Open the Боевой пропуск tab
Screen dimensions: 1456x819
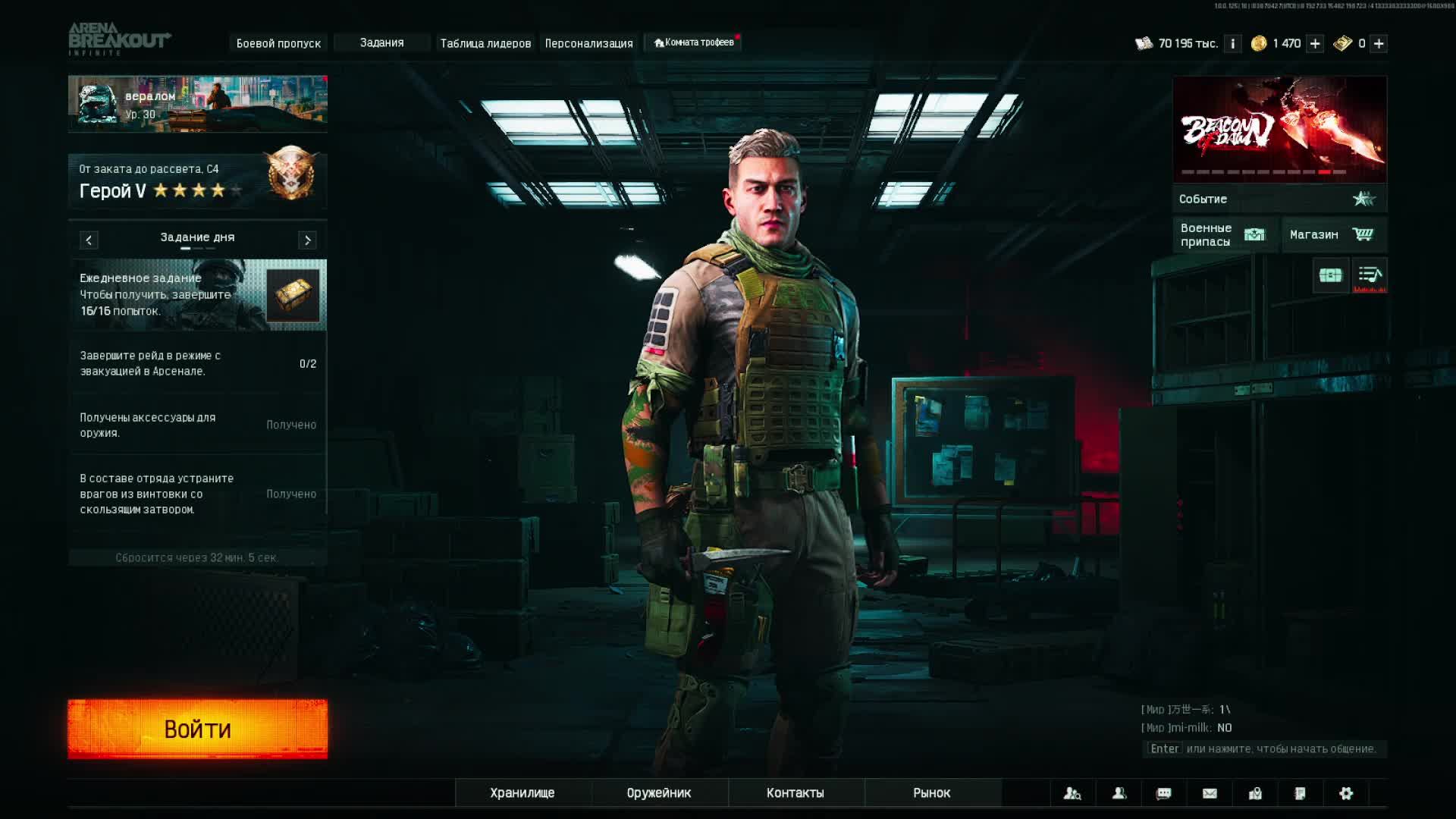point(278,43)
